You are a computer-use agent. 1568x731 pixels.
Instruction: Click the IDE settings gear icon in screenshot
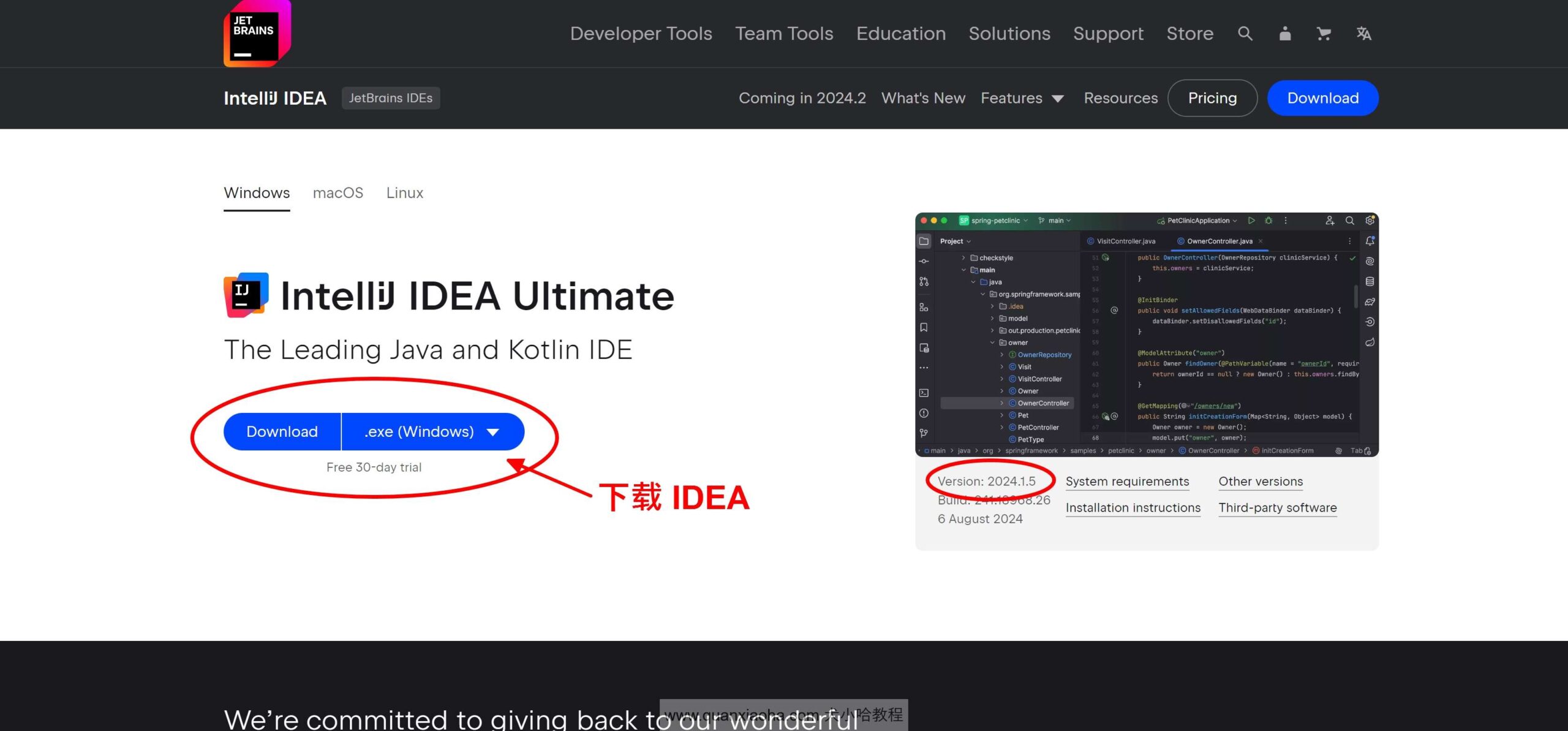pos(1370,221)
